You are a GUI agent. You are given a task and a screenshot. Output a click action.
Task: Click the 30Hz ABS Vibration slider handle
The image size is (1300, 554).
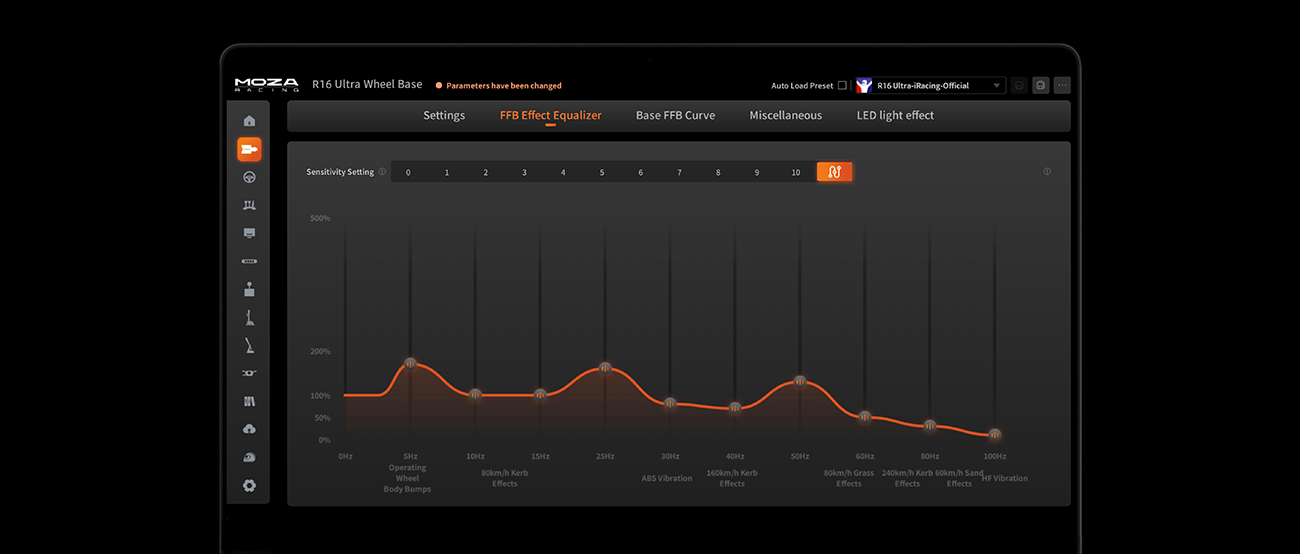click(670, 403)
